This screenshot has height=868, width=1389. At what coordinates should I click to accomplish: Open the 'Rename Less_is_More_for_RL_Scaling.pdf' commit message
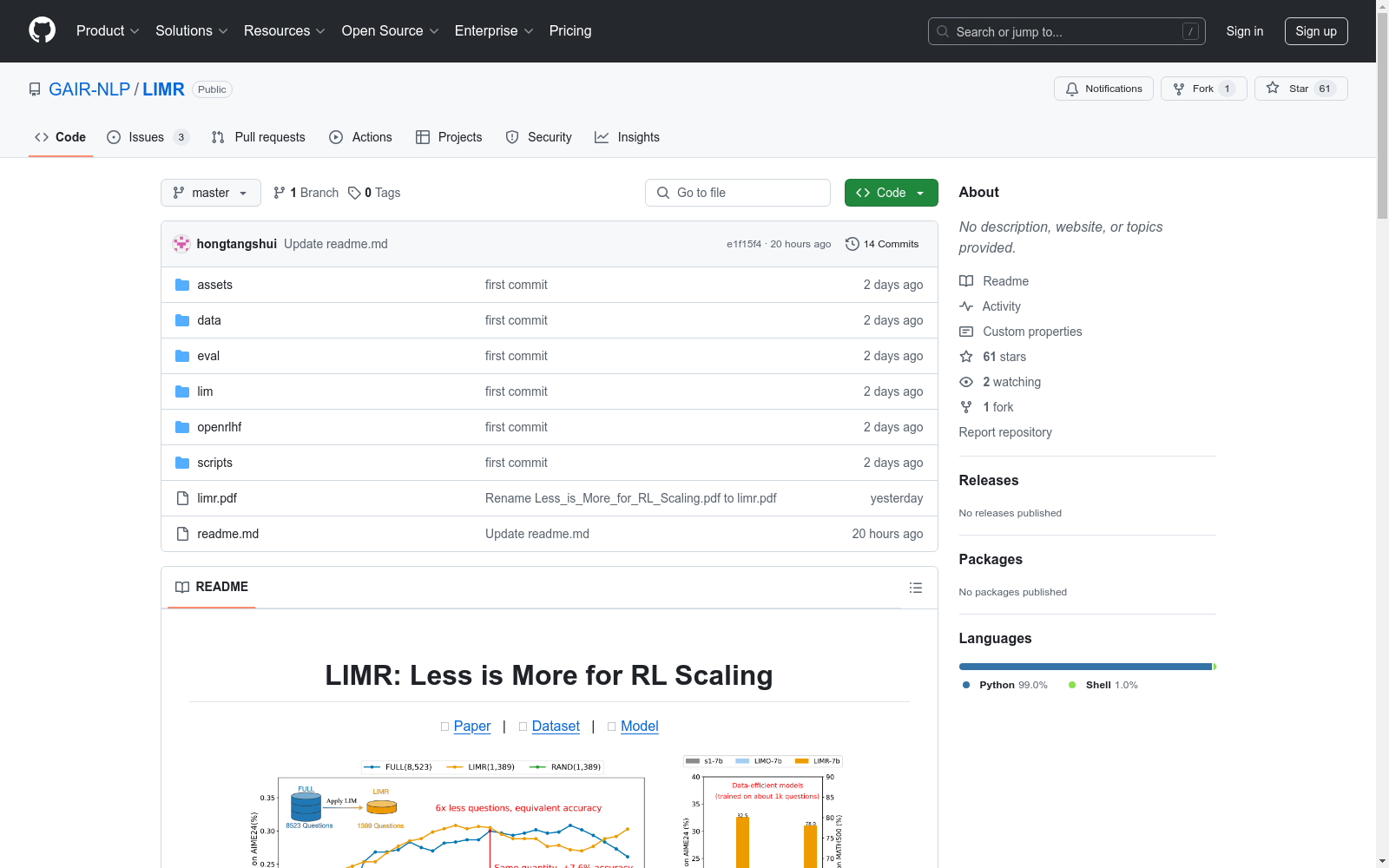coord(631,498)
